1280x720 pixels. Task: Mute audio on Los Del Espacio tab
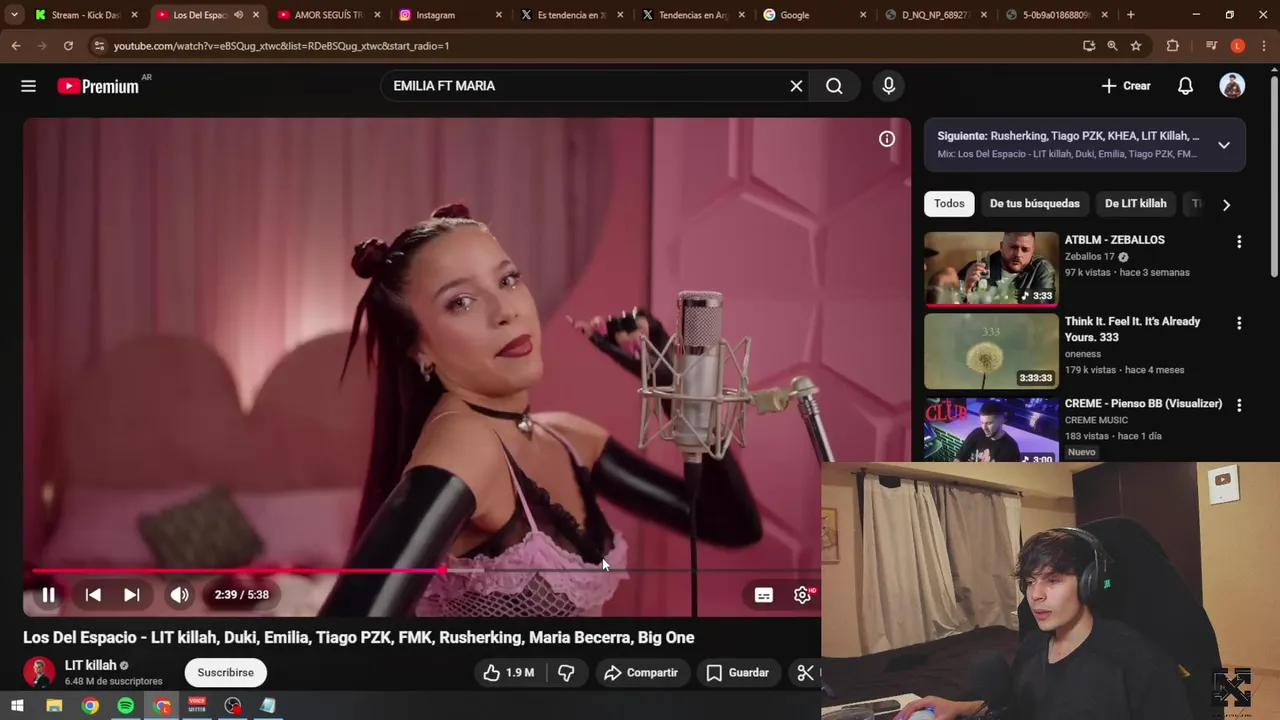point(238,15)
